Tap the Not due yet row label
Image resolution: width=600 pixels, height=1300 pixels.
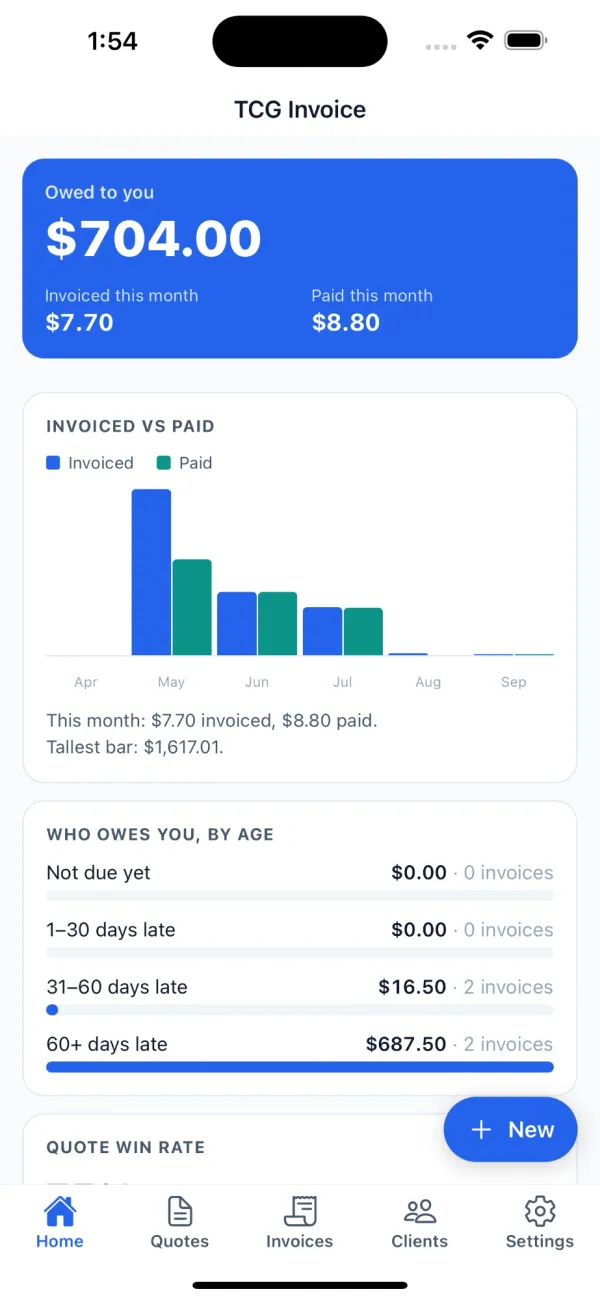pos(98,873)
